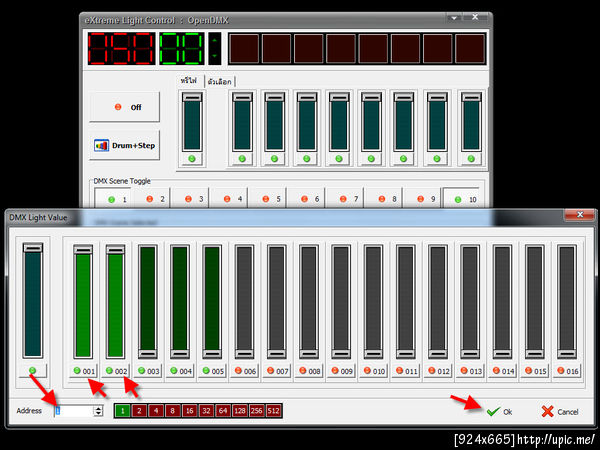
Task: Toggle address bit 512 box
Action: [x=273, y=411]
